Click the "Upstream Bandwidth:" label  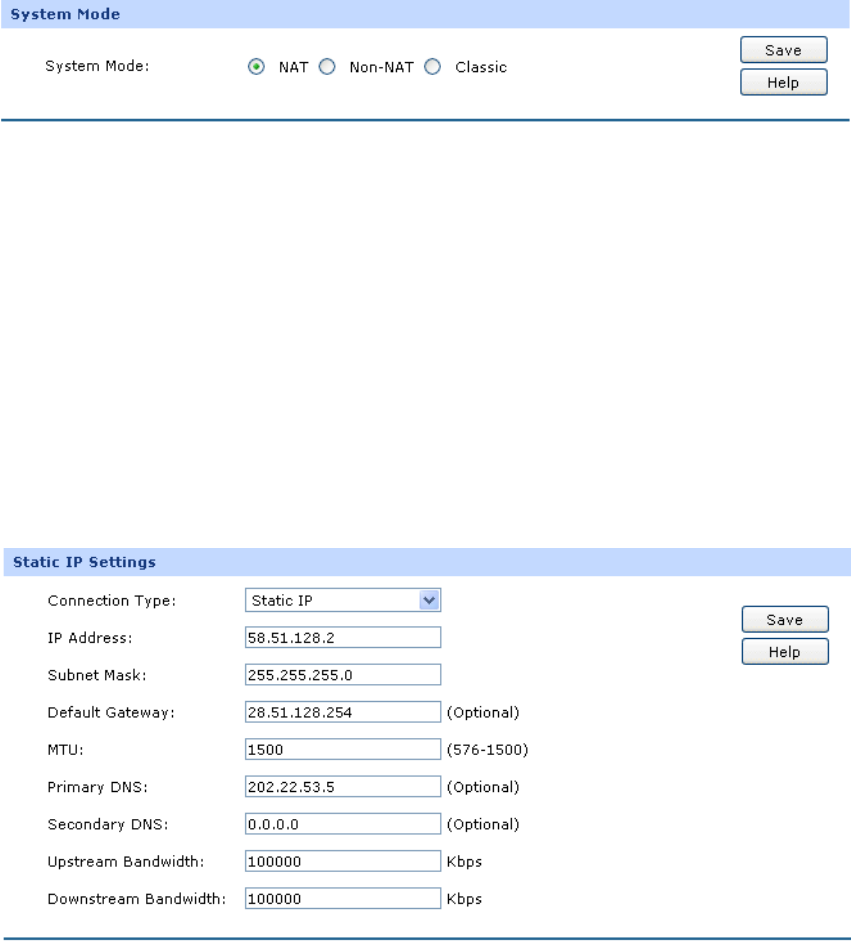click(x=126, y=862)
